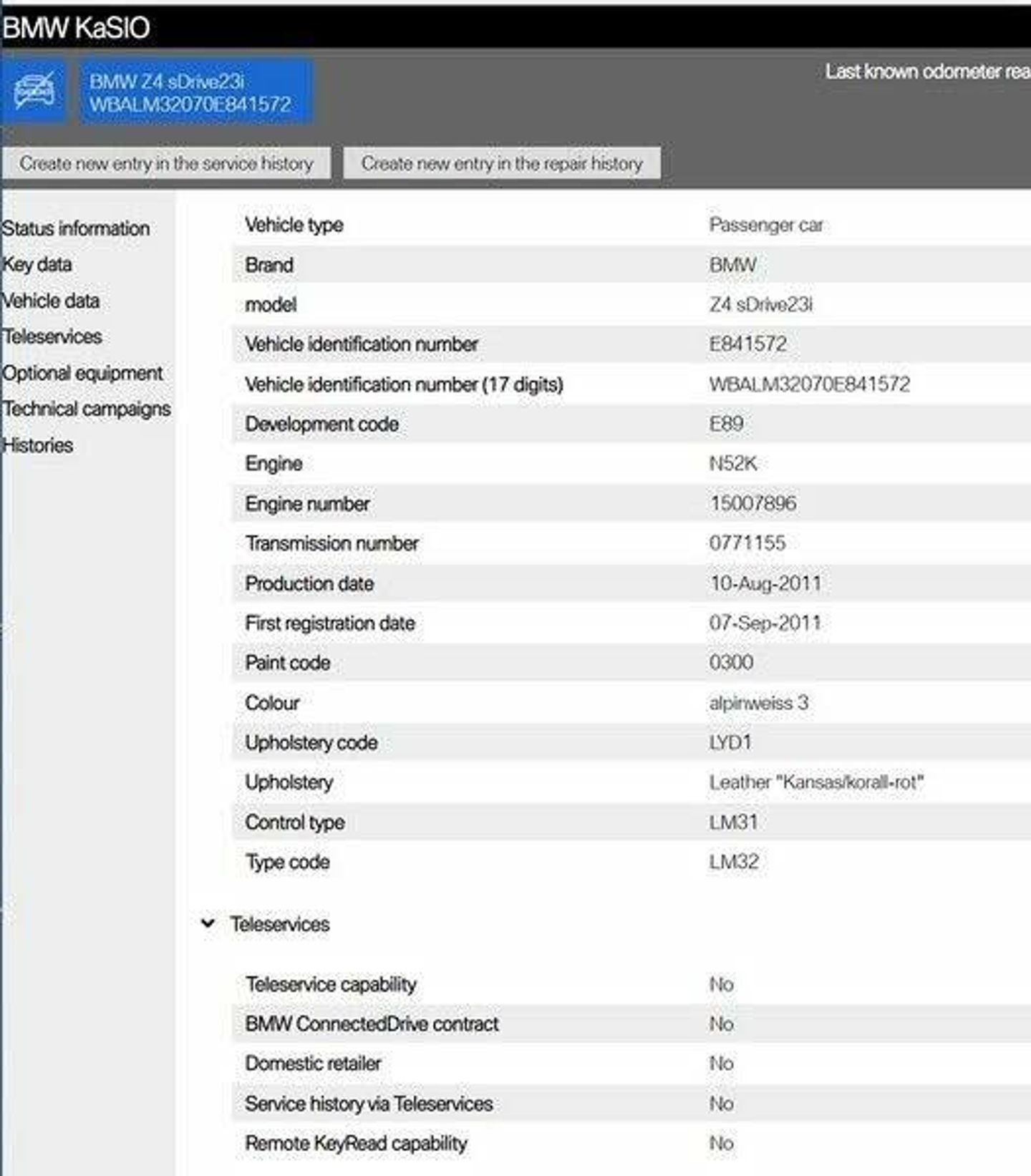Viewport: 1031px width, 1176px height.
Task: Show Technical campaigns section
Action: point(87,409)
